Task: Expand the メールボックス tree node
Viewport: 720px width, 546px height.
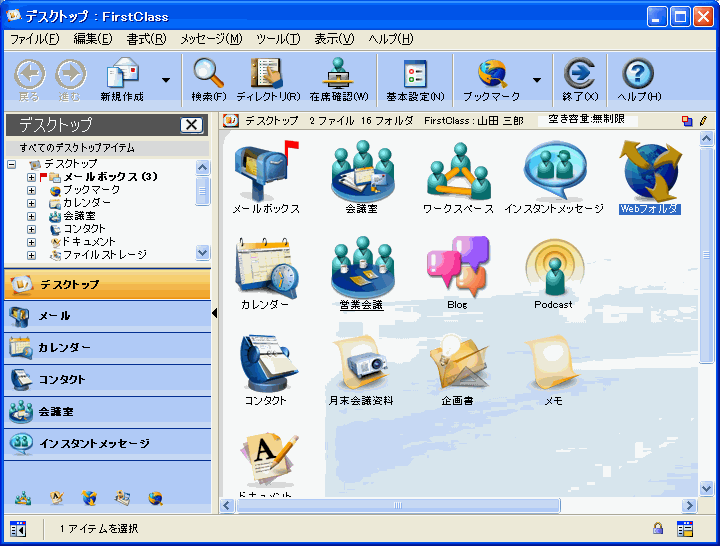Action: [31, 177]
